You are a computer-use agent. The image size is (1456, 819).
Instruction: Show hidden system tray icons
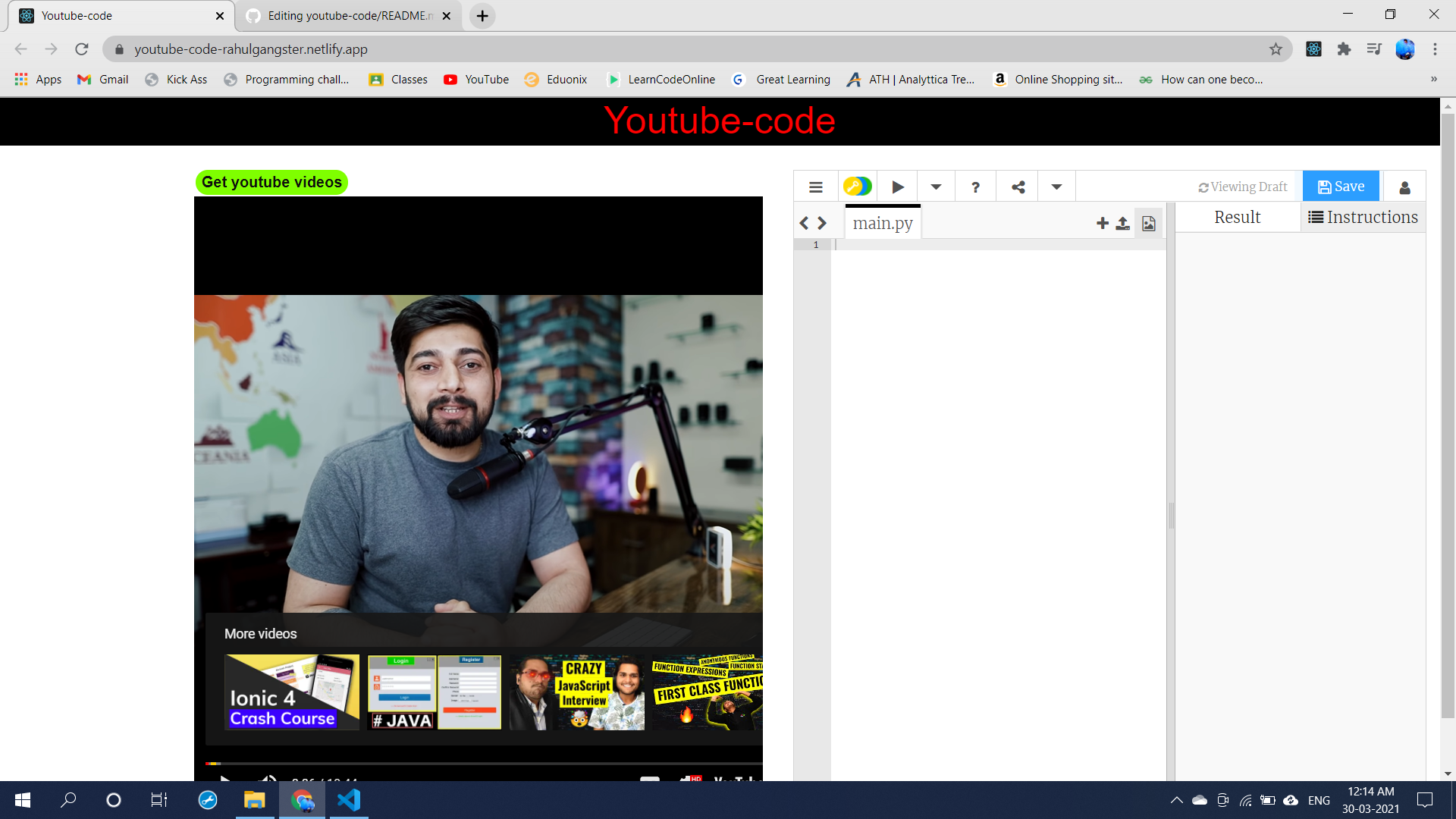point(1176,800)
